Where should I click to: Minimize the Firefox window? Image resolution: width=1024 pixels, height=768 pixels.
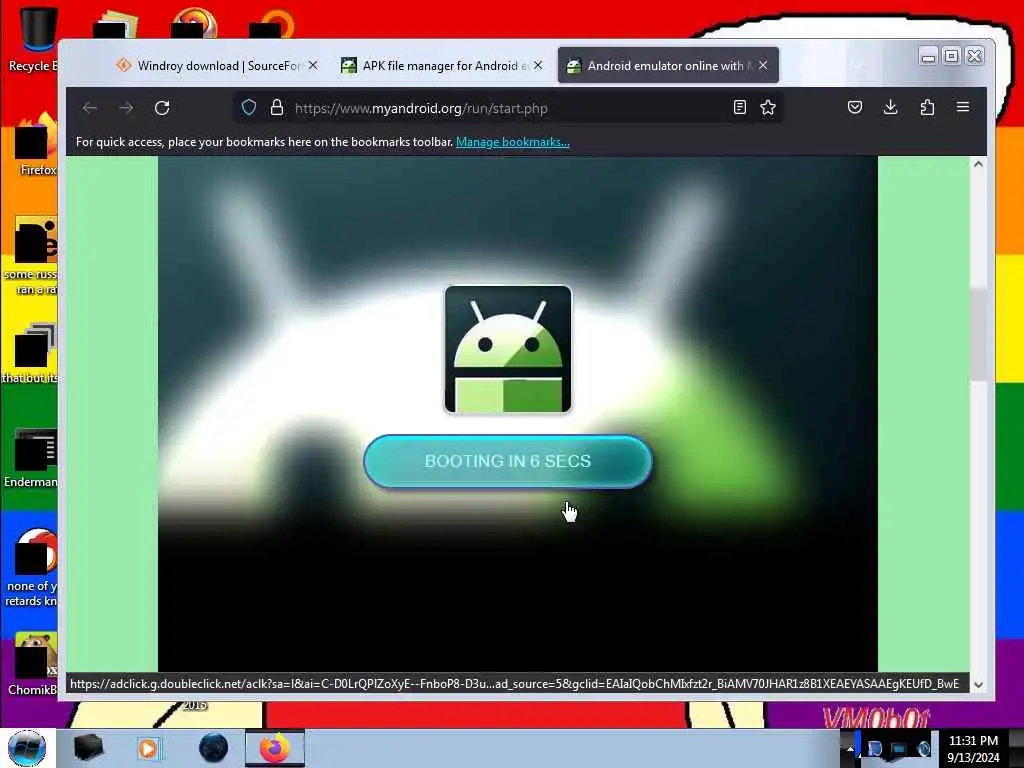(928, 57)
